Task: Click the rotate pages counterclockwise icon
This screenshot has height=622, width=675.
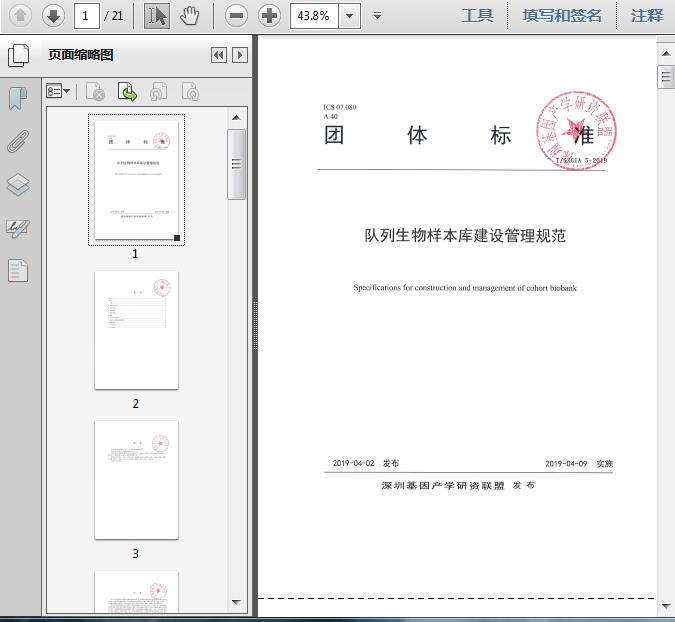Action: (158, 92)
